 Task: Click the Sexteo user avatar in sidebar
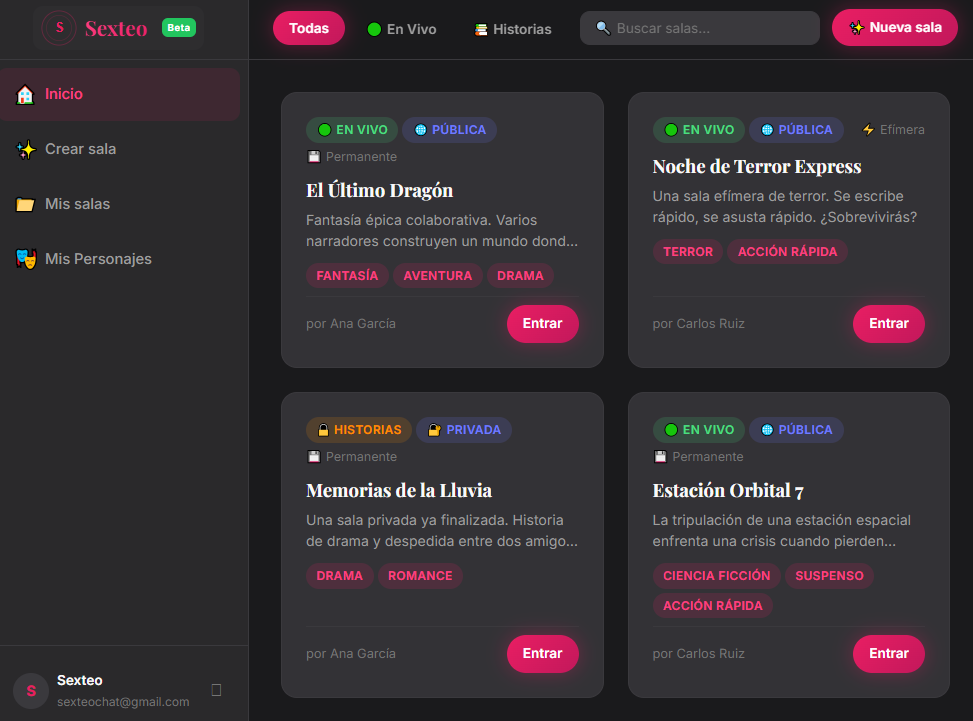[x=31, y=690]
